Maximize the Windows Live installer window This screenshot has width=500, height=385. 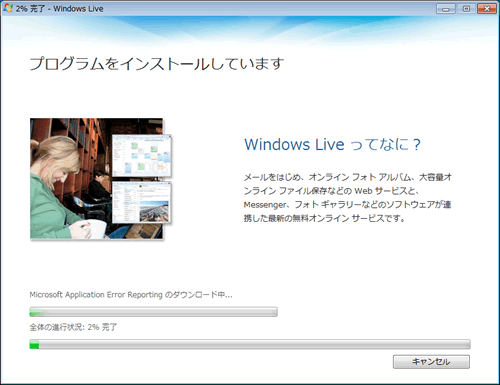[466, 9]
